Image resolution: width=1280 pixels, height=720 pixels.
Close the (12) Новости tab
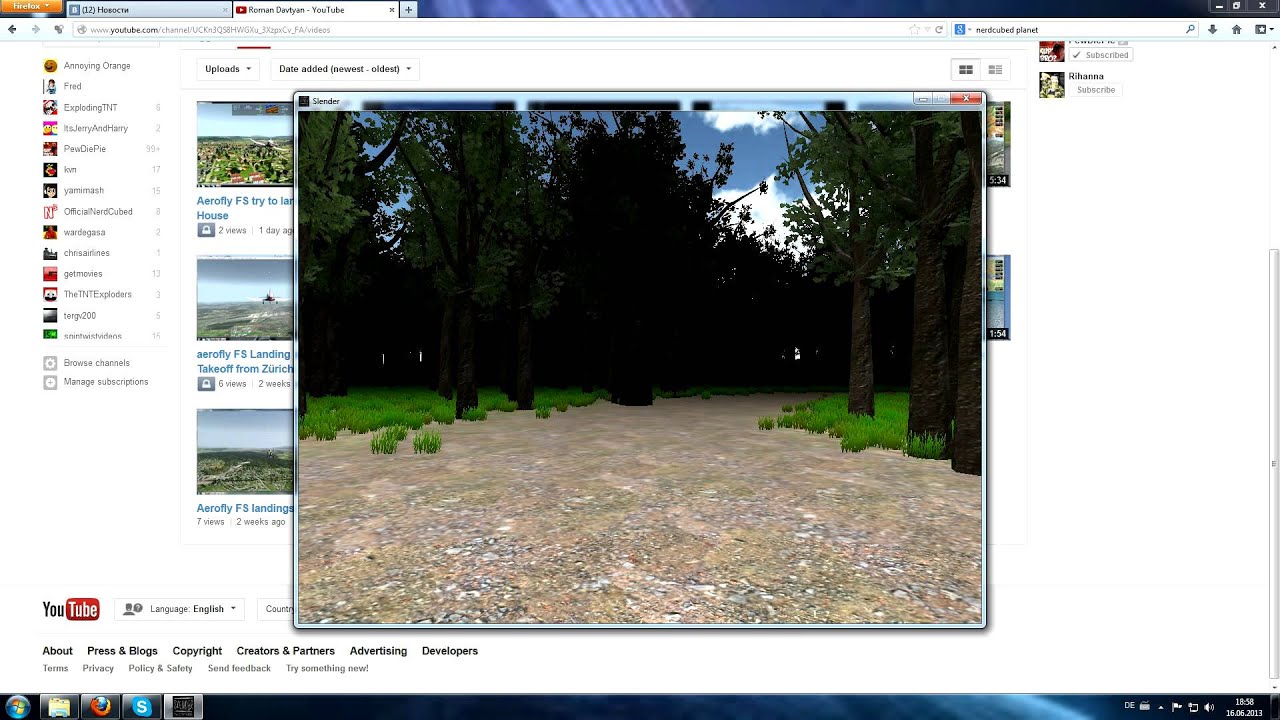click(224, 10)
